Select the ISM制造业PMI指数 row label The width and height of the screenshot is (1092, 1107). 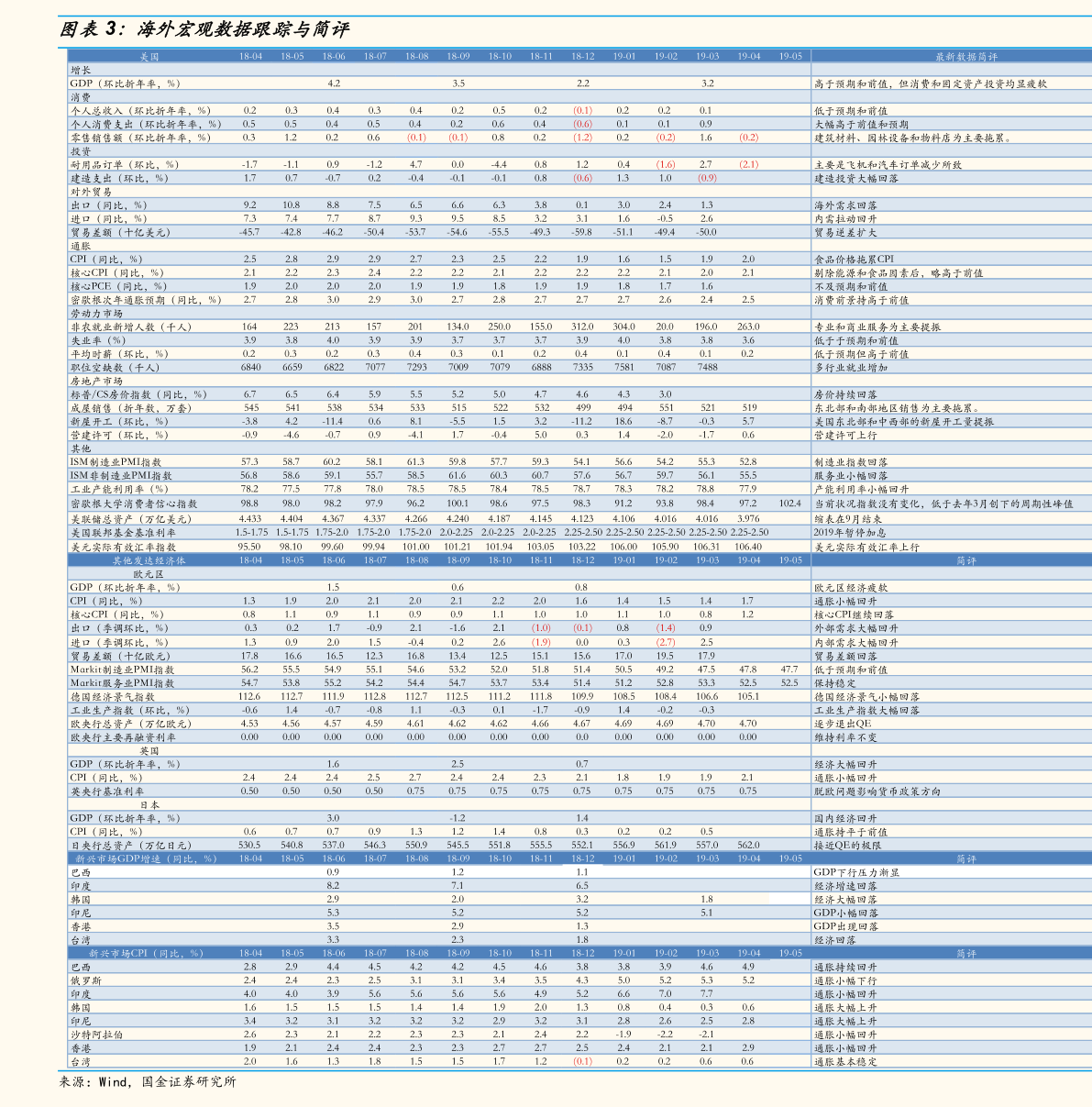116,462
